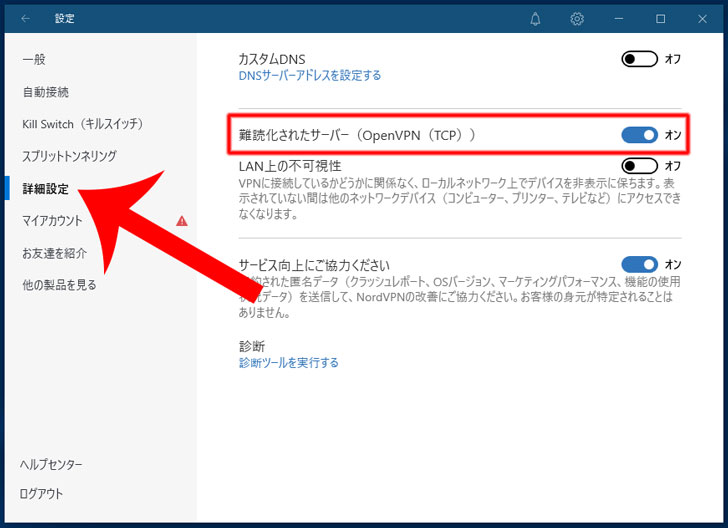Maximize the NordVPN window
728x528 pixels.
661,19
